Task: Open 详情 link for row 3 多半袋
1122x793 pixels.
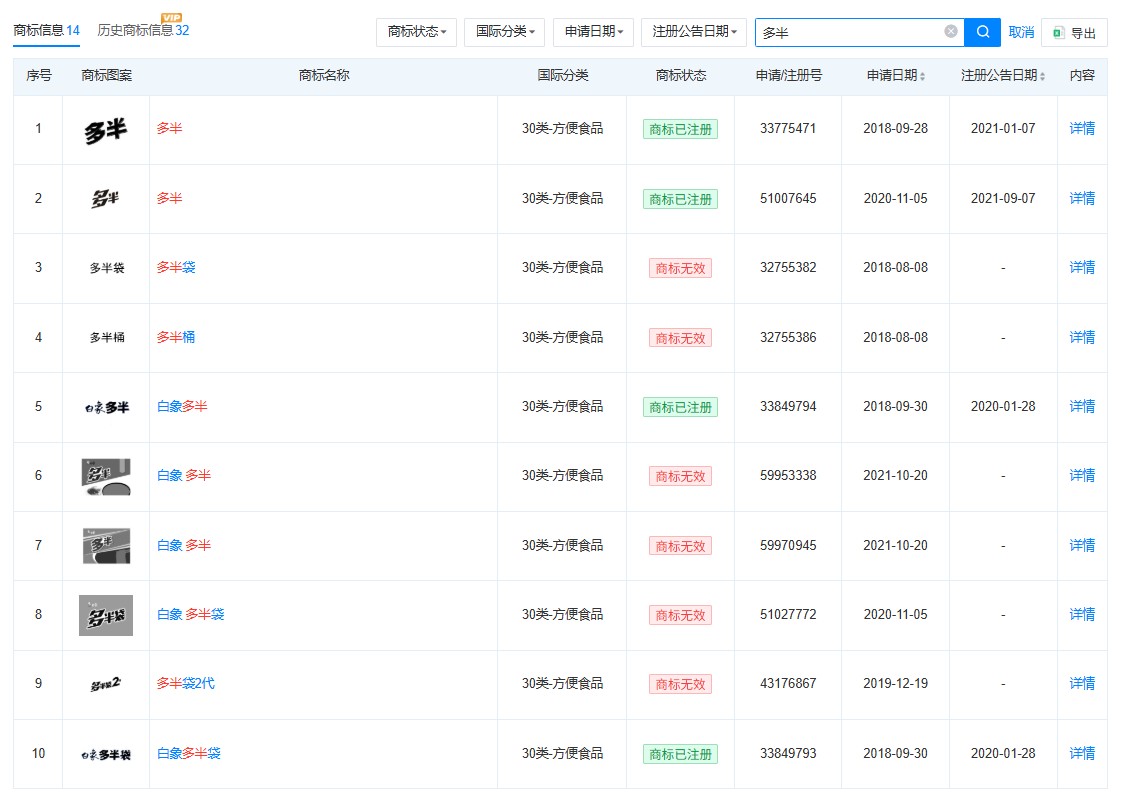Action: click(1082, 267)
